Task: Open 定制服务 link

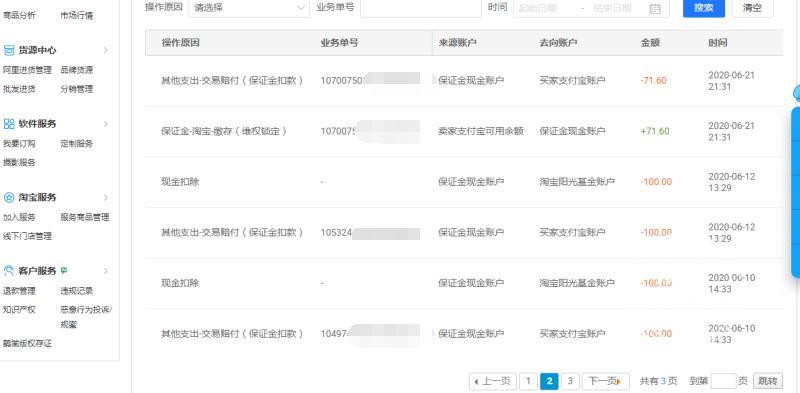Action: tap(77, 143)
